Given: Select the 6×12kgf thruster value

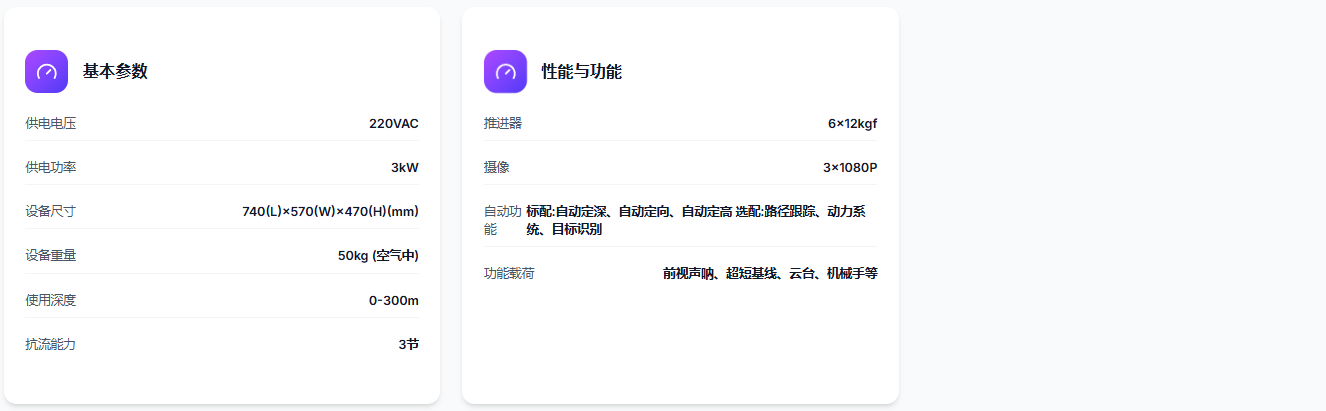Looking at the screenshot, I should (x=852, y=123).
